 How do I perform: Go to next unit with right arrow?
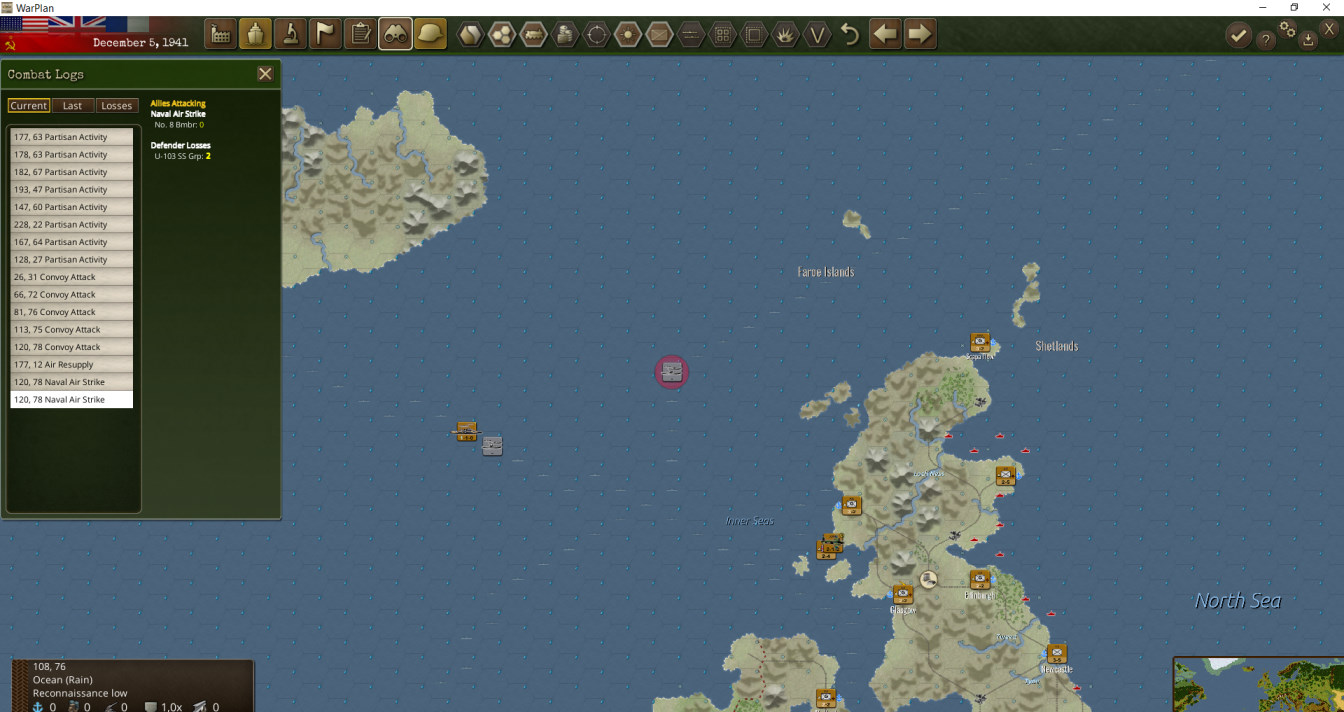pyautogui.click(x=920, y=34)
